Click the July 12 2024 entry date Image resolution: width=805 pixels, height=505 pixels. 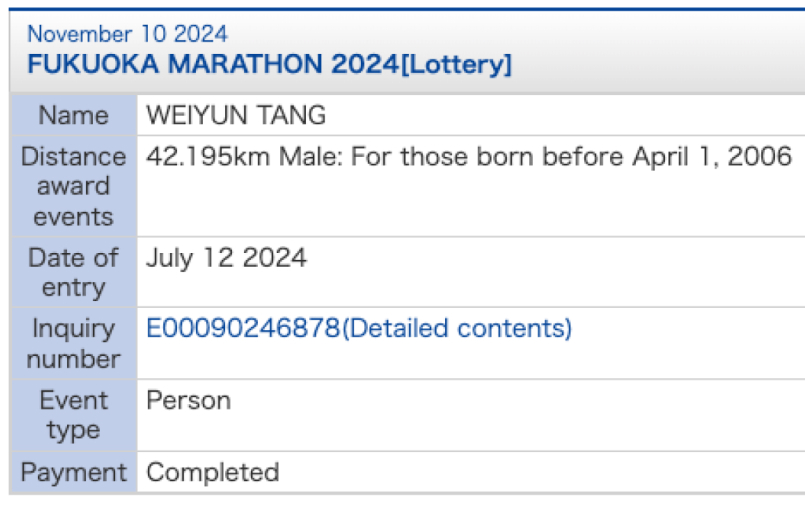click(x=226, y=258)
